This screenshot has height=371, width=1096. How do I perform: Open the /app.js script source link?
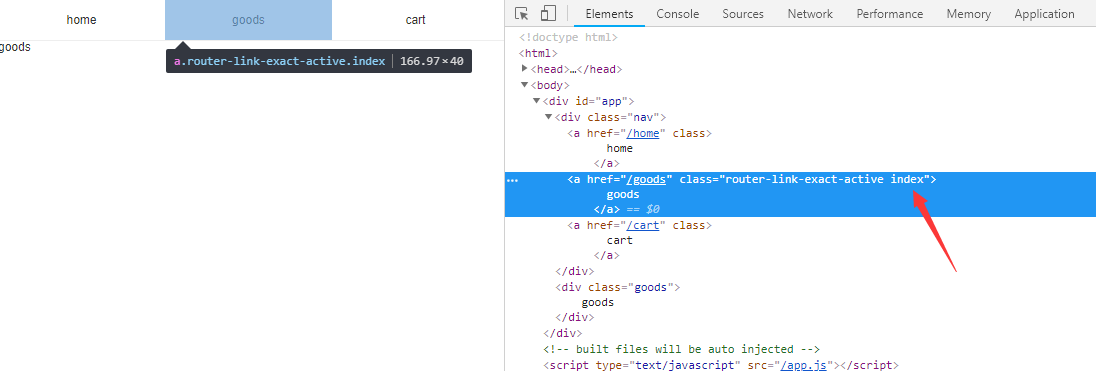tap(804, 364)
